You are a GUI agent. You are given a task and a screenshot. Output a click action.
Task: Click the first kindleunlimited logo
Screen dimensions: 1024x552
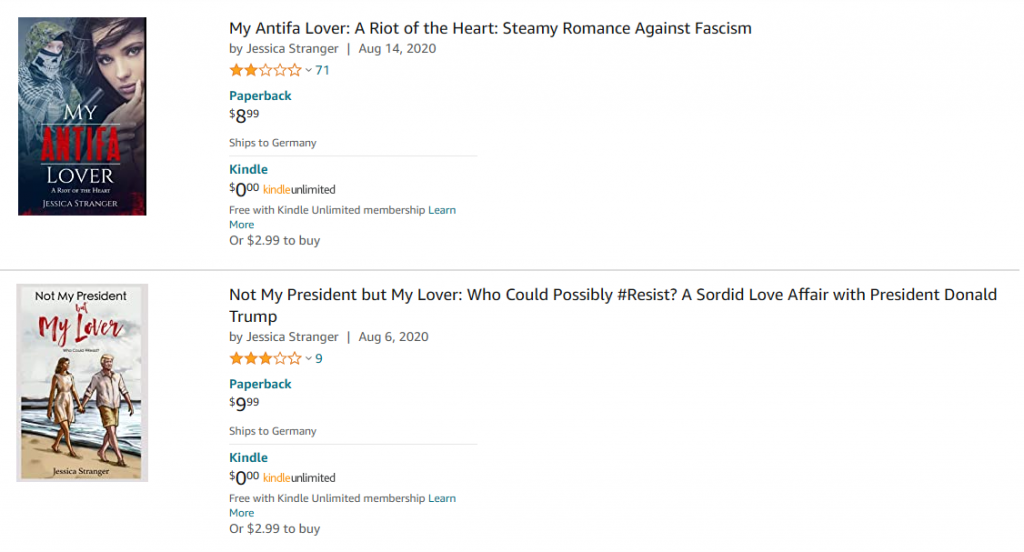(299, 190)
